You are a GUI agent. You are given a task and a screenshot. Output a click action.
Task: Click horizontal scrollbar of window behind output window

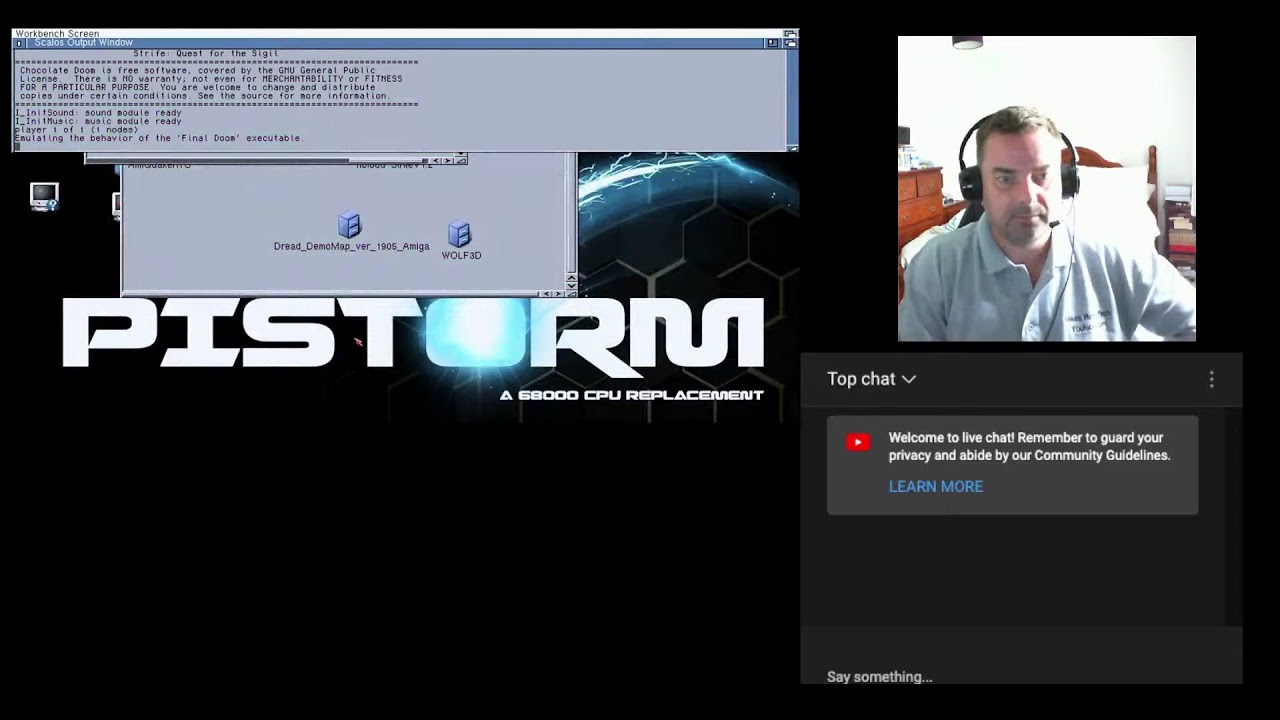point(255,160)
